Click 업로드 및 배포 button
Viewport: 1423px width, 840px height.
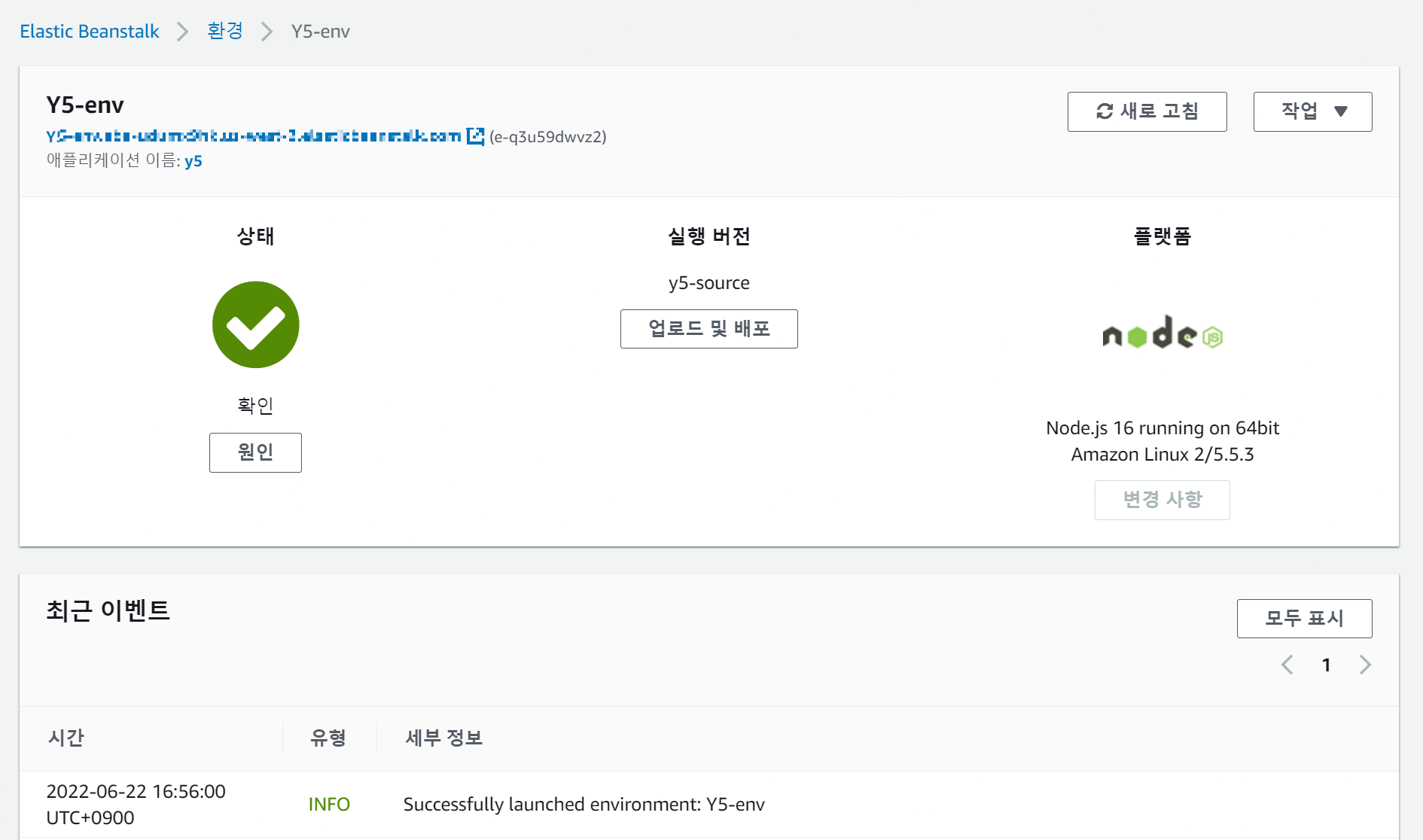(708, 329)
